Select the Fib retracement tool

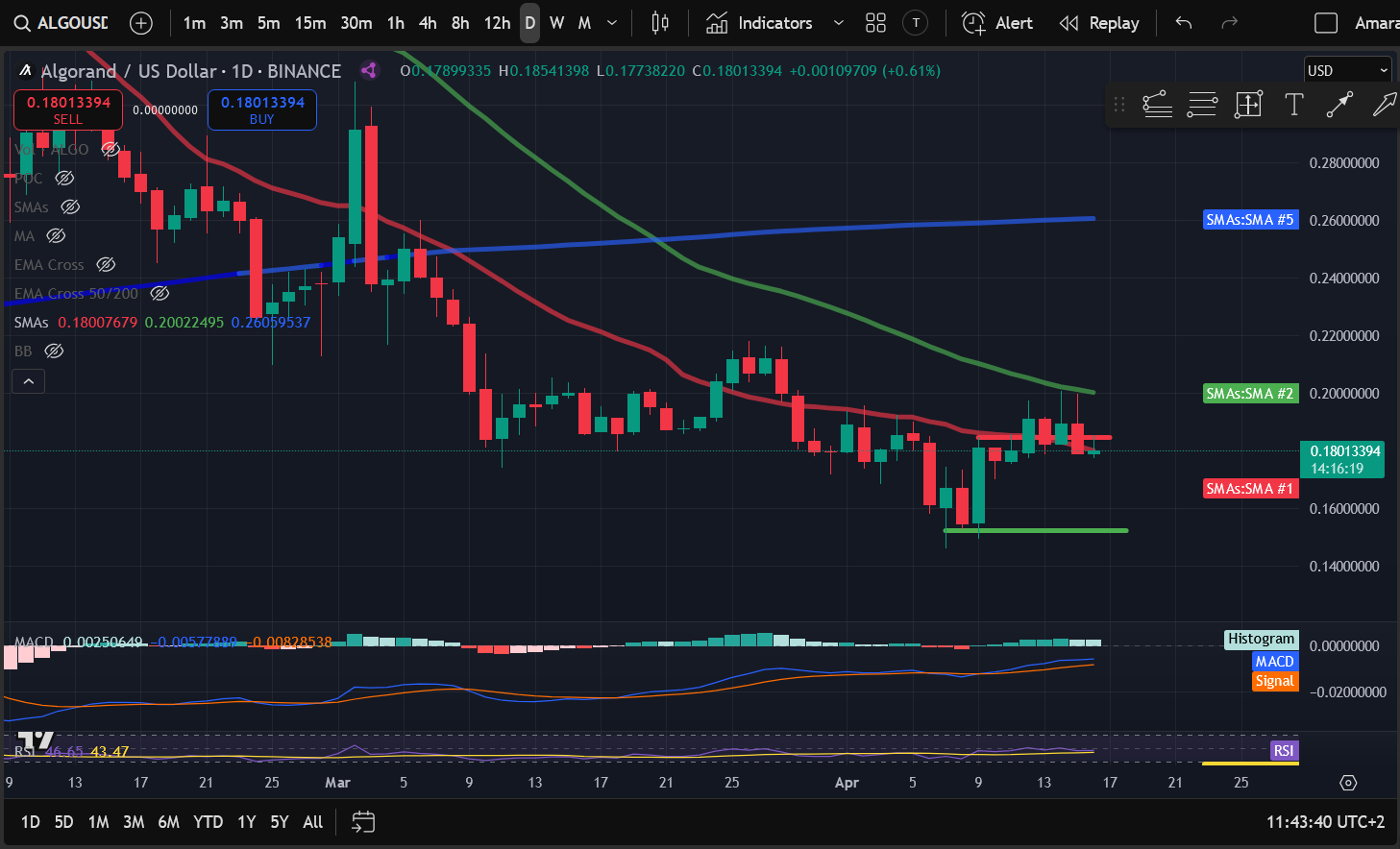coord(1202,105)
